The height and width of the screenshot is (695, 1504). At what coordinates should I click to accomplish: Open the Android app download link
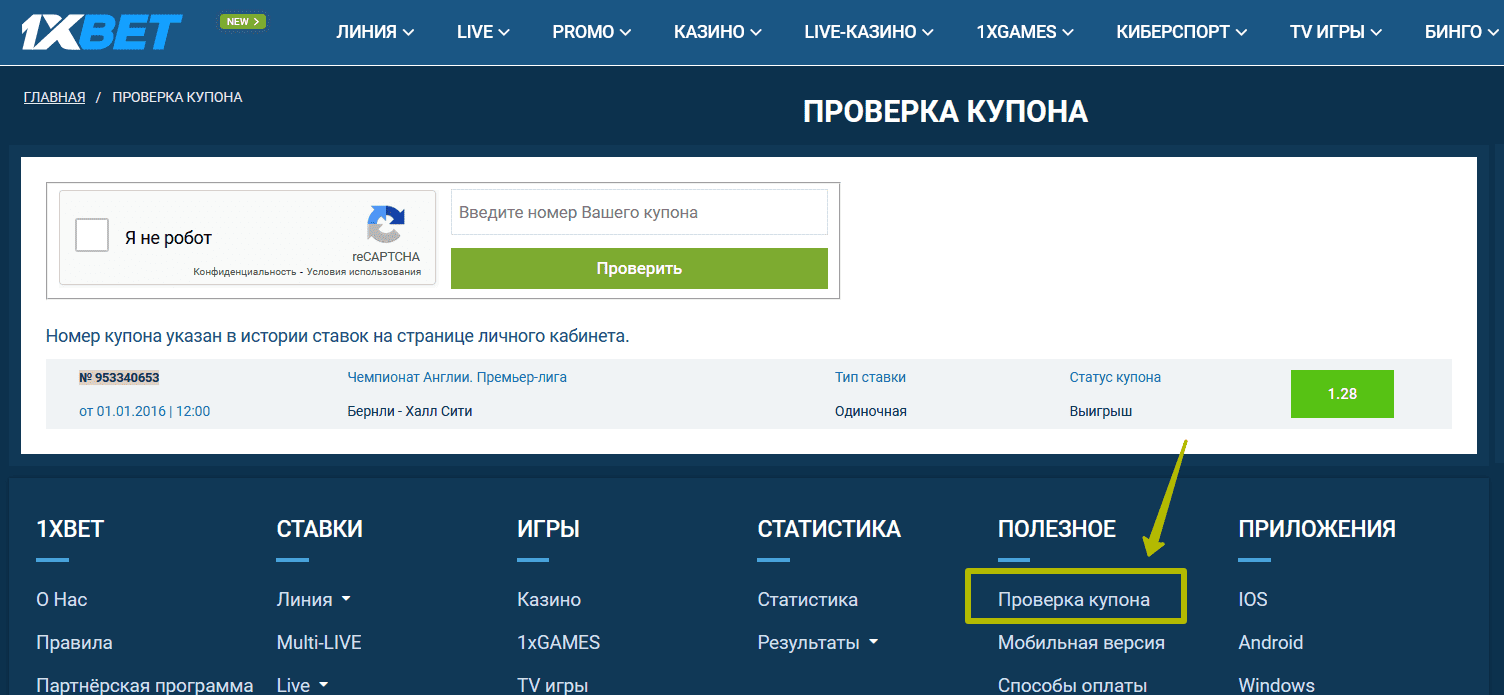tap(1271, 642)
